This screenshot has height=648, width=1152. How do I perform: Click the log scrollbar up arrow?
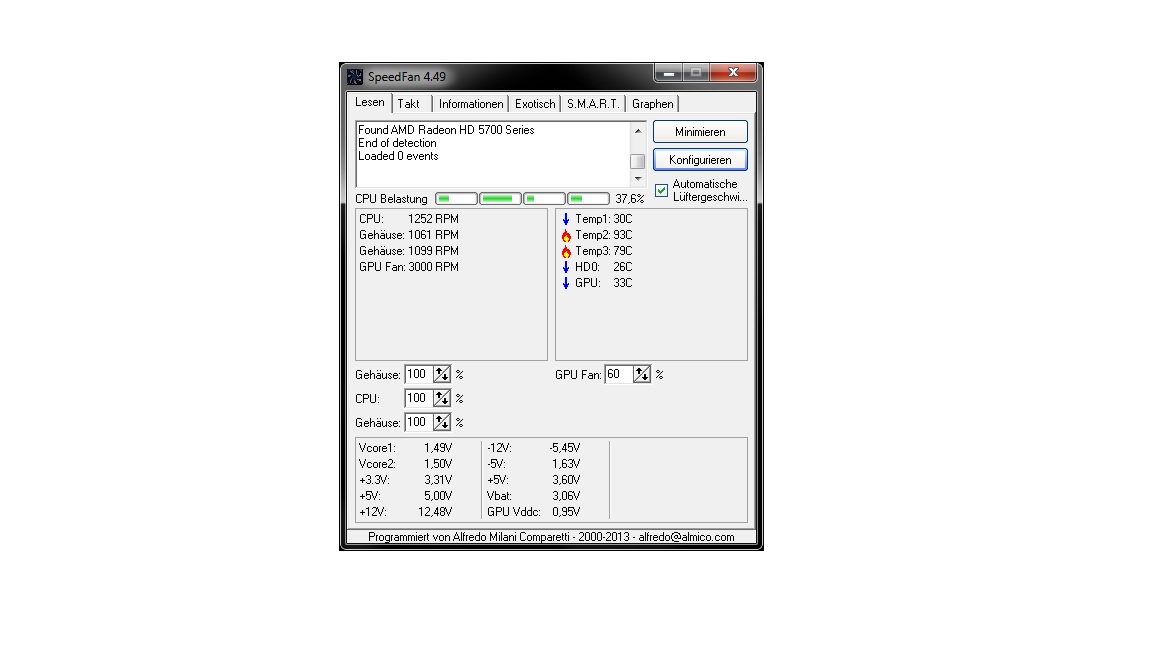point(638,131)
